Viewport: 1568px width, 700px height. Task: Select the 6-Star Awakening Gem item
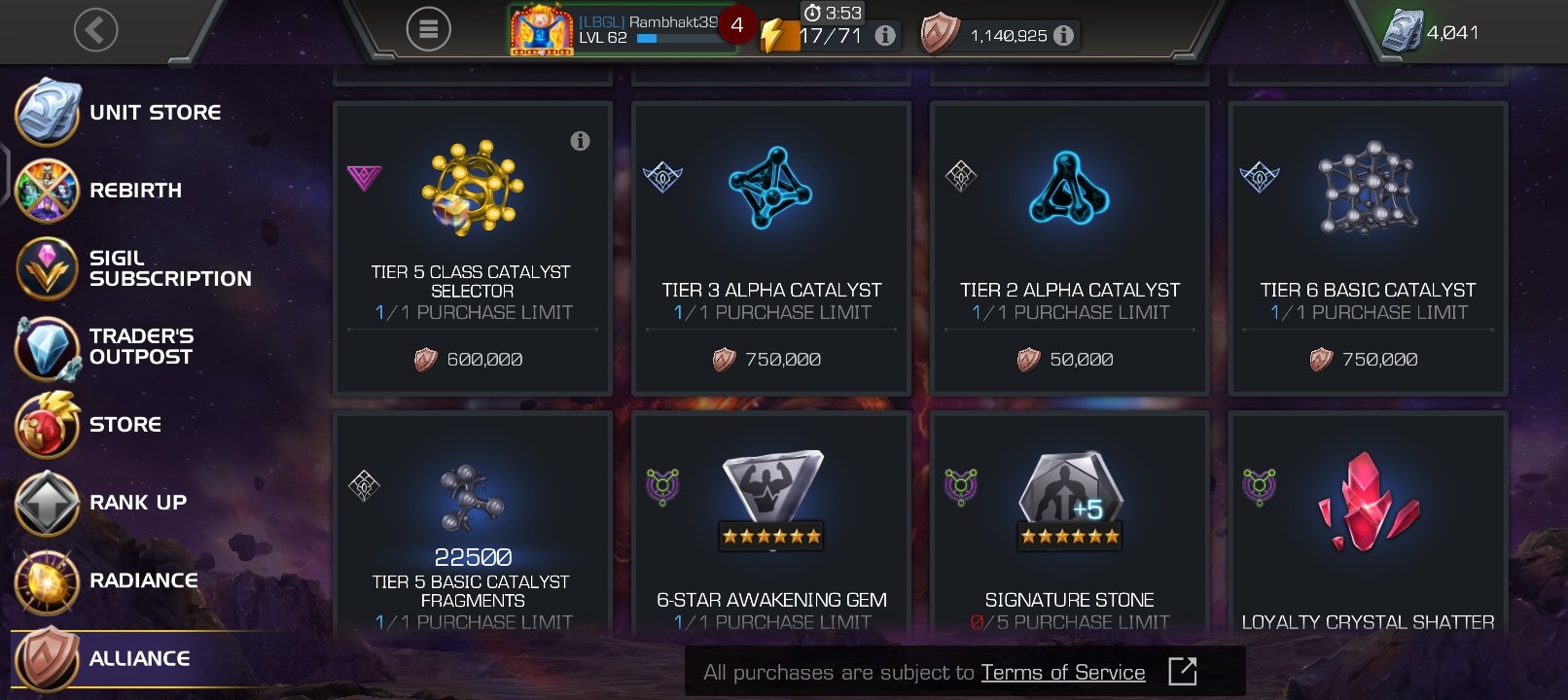[771, 525]
